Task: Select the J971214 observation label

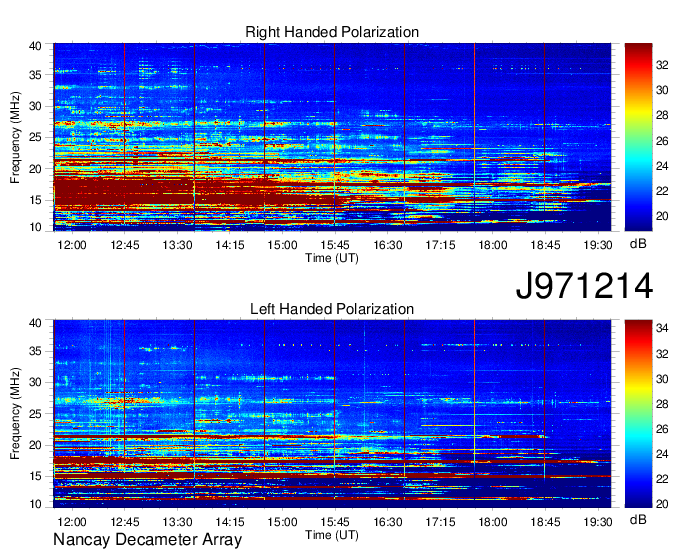Action: click(584, 286)
